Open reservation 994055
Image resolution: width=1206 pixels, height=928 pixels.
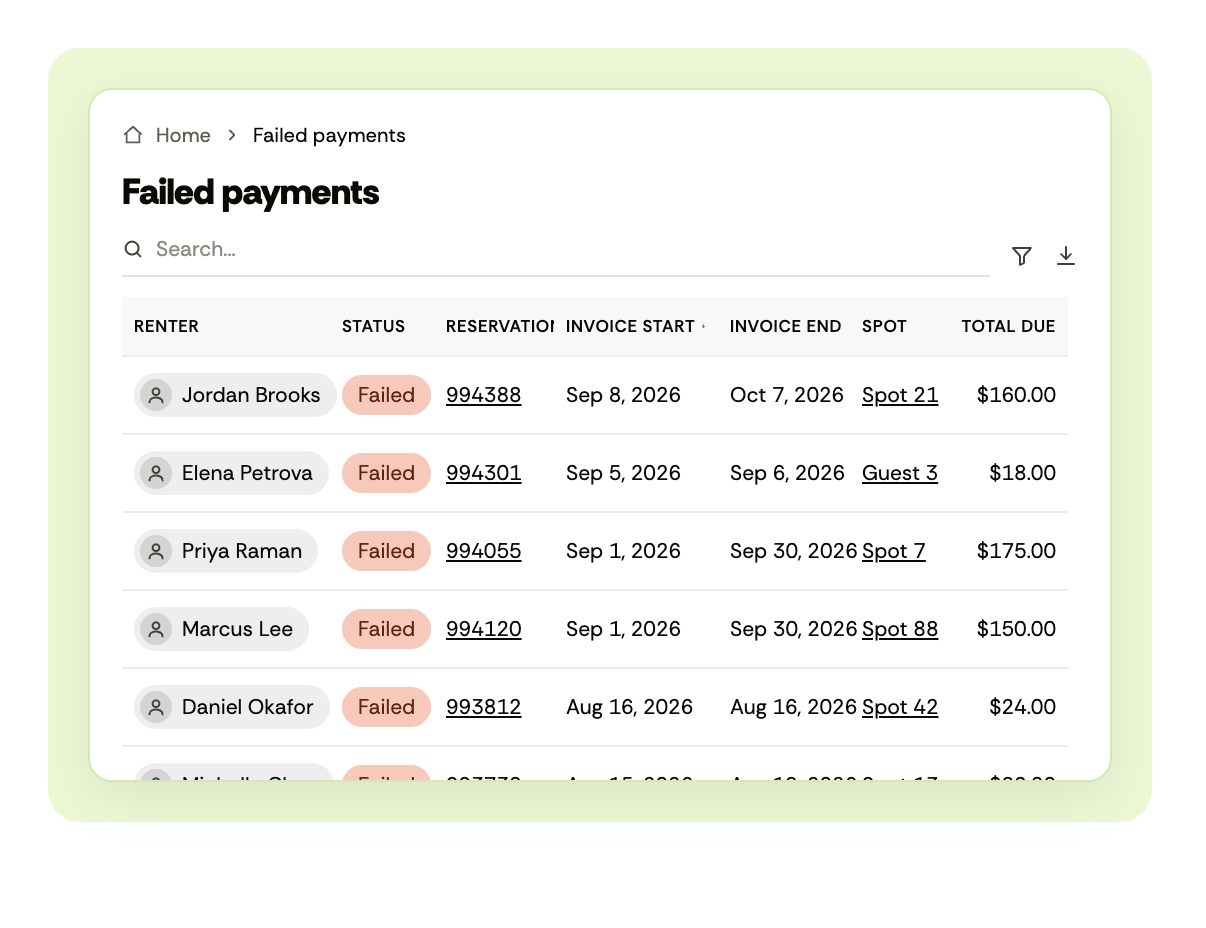(x=483, y=551)
